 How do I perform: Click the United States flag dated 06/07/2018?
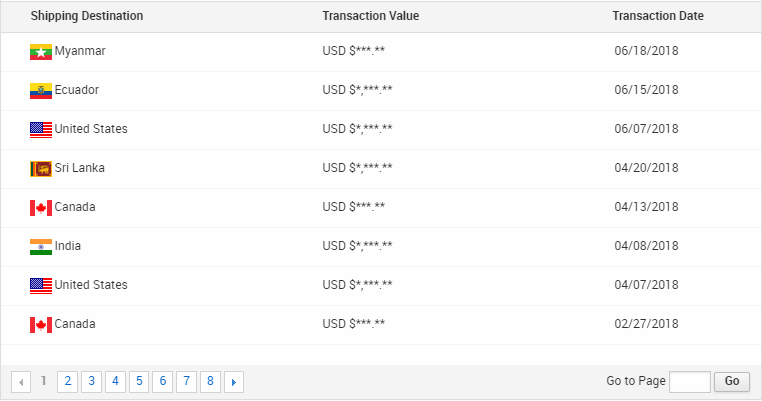[41, 129]
